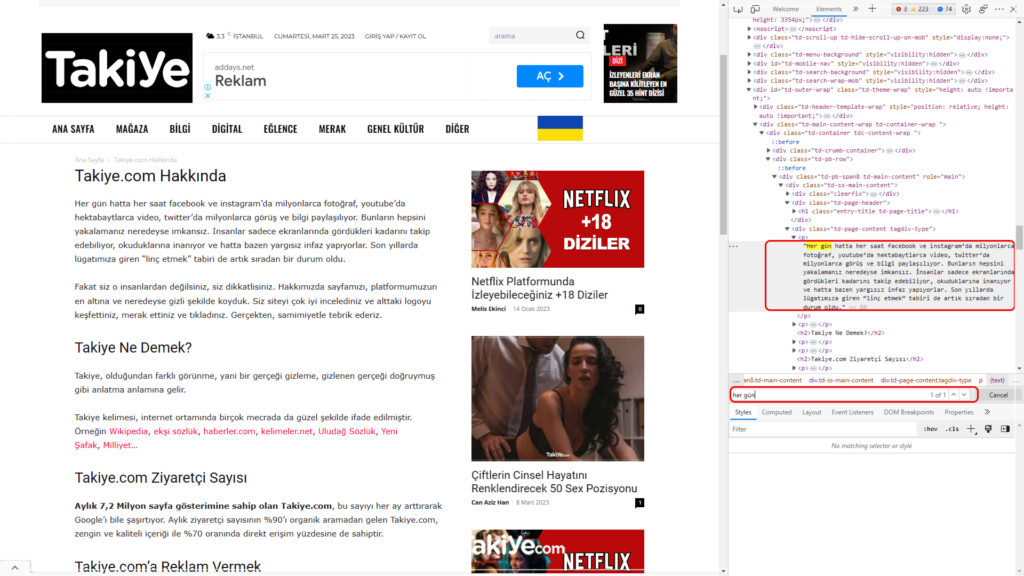The width and height of the screenshot is (1024, 576).
Task: Toggle the :hov element state button
Action: coord(931,429)
